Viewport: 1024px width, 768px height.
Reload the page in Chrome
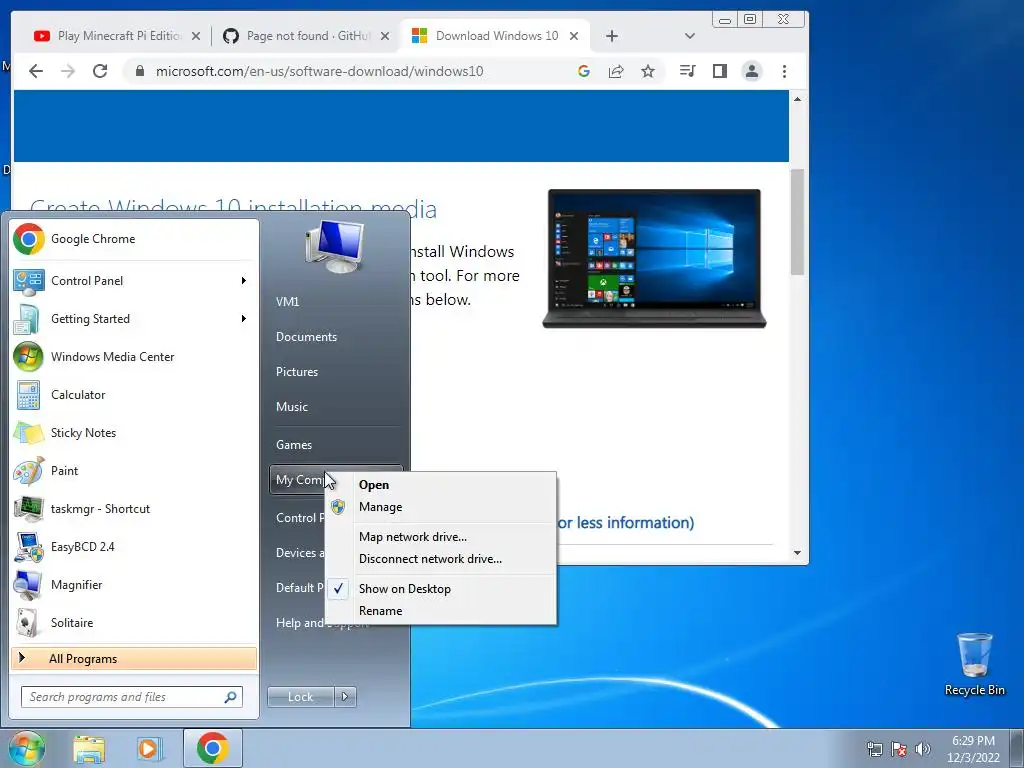(x=100, y=71)
